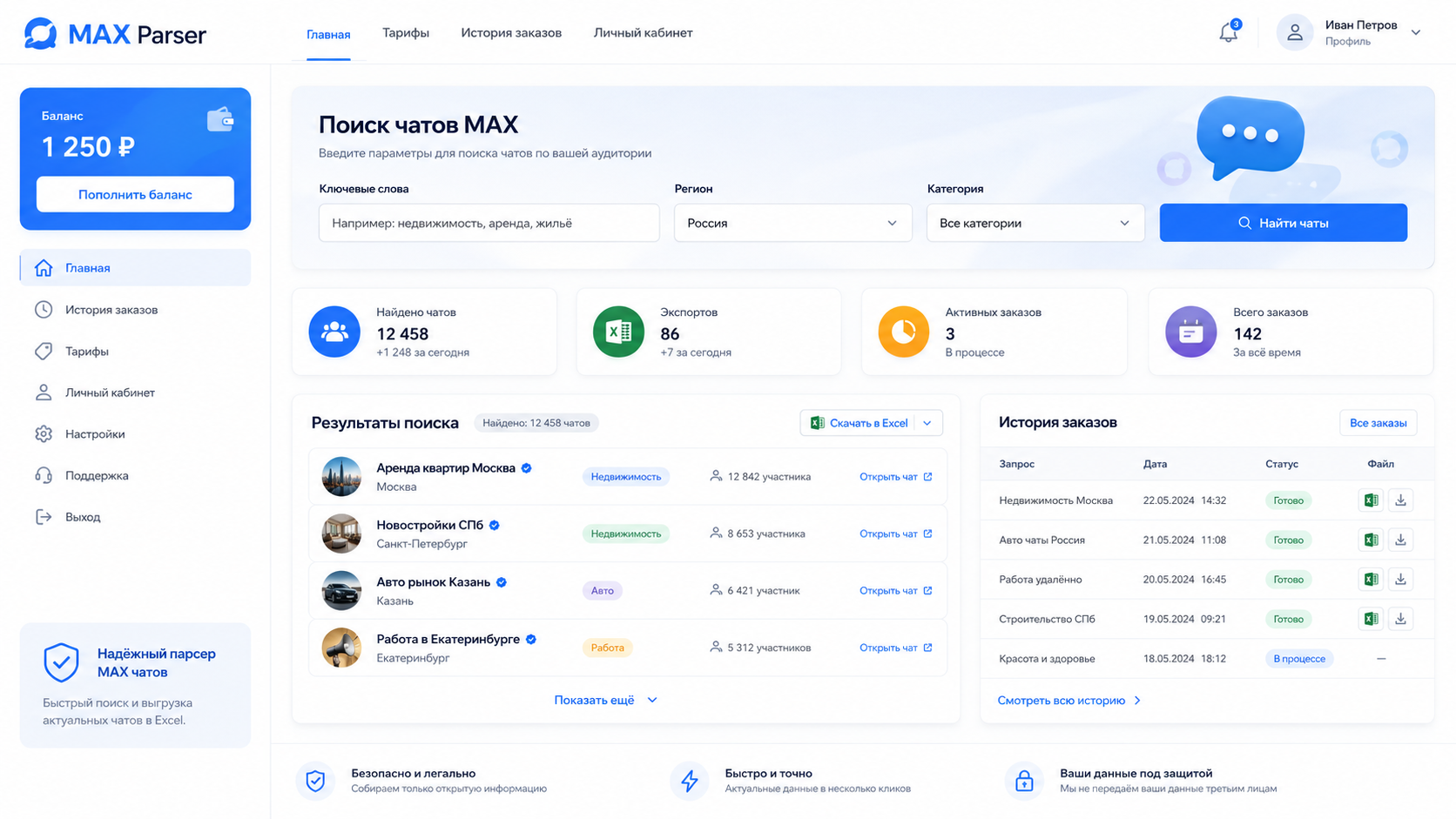
Task: Click the Авто category tag
Action: [x=603, y=591]
